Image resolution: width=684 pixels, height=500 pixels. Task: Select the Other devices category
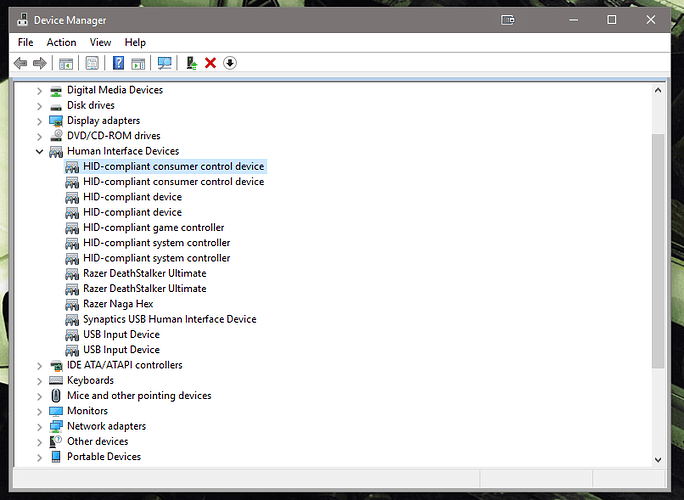tap(97, 441)
